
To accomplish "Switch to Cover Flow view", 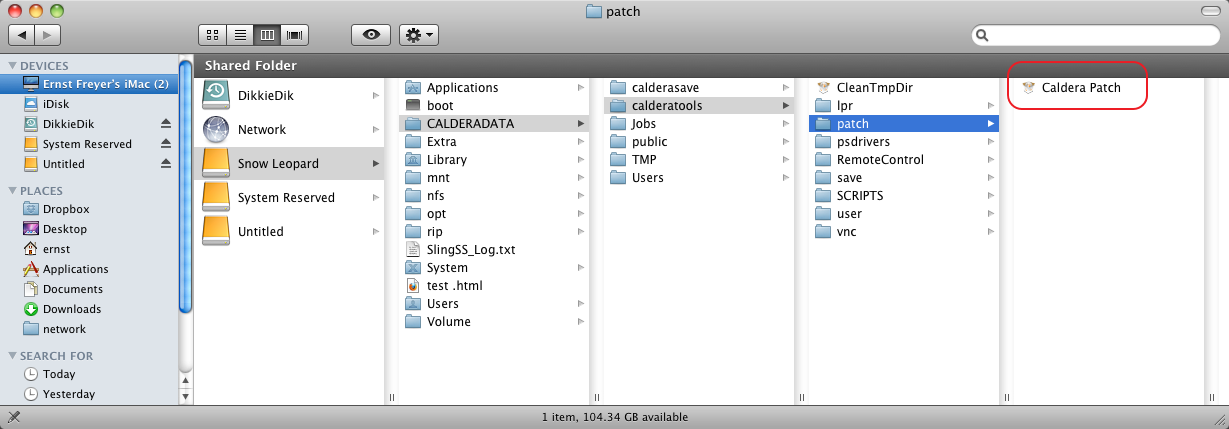I will [294, 34].
